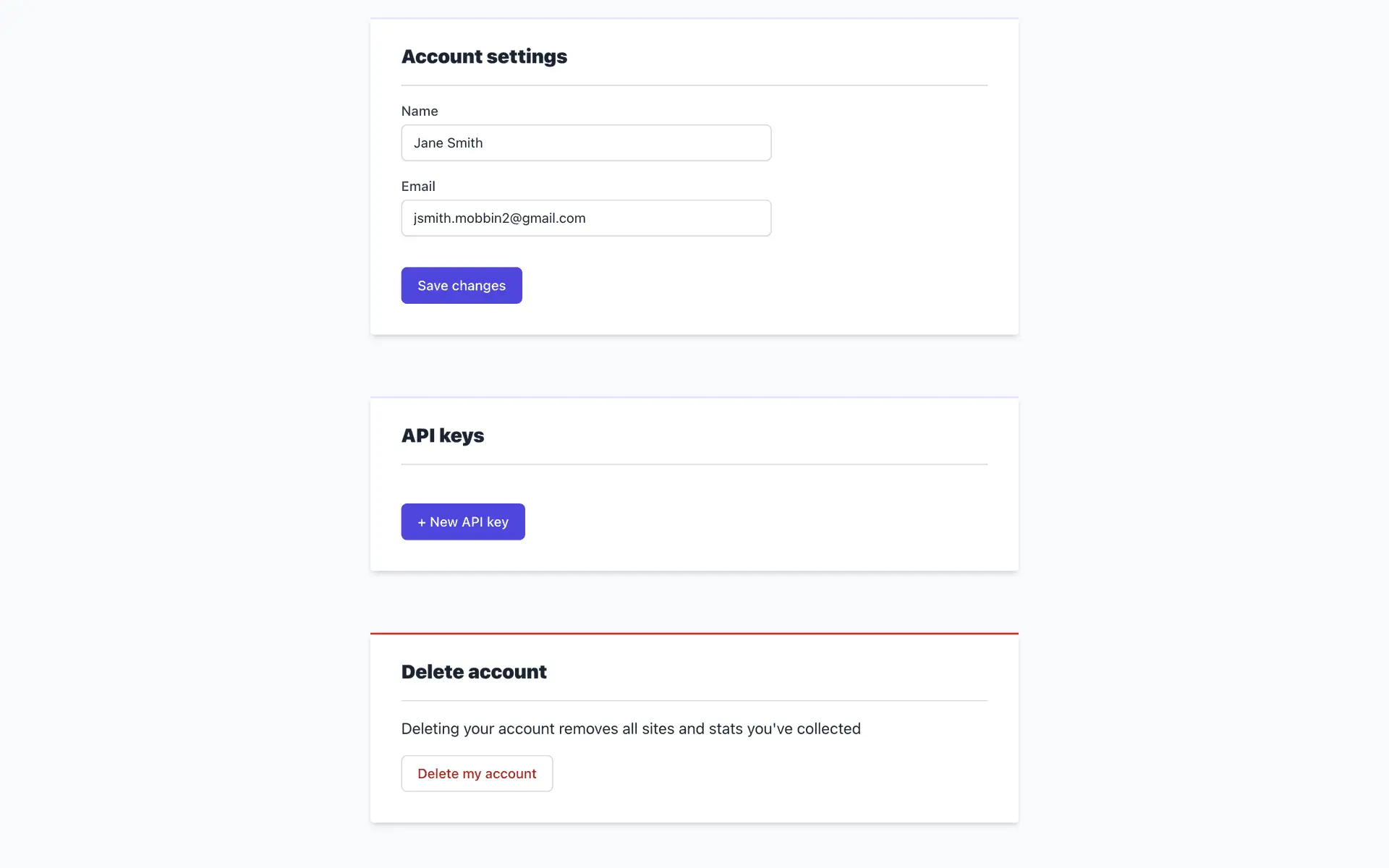Click into the Email input field

[586, 218]
